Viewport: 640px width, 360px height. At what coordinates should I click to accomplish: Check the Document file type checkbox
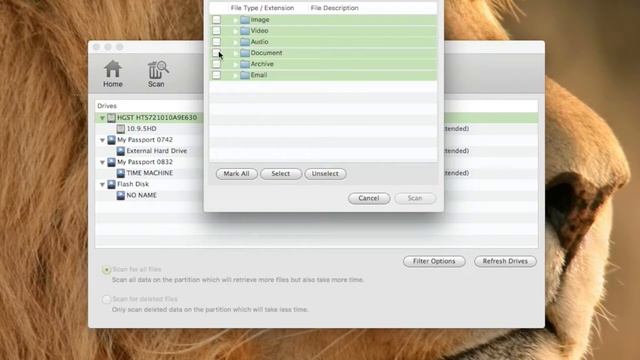216,53
